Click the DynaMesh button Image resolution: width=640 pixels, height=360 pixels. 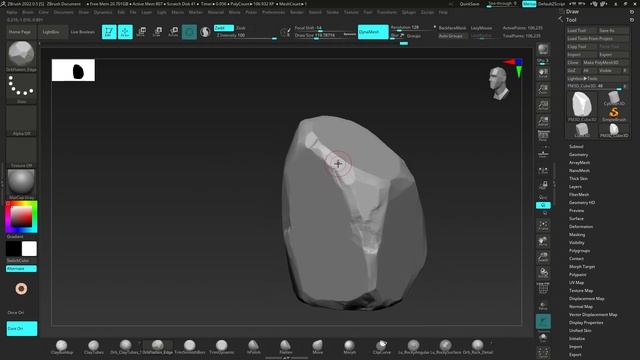(373, 32)
